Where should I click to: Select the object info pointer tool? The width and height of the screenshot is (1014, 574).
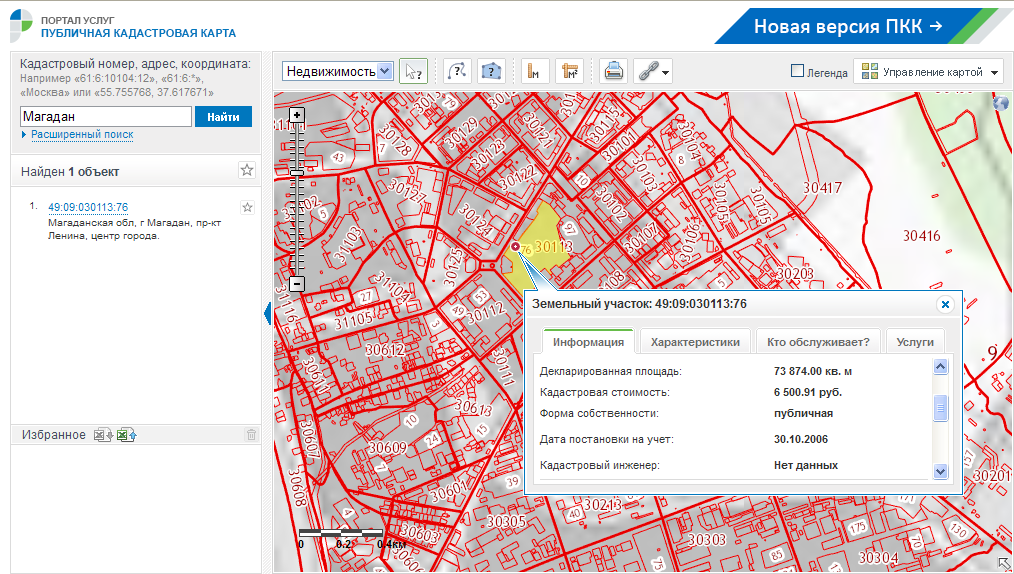pos(413,71)
